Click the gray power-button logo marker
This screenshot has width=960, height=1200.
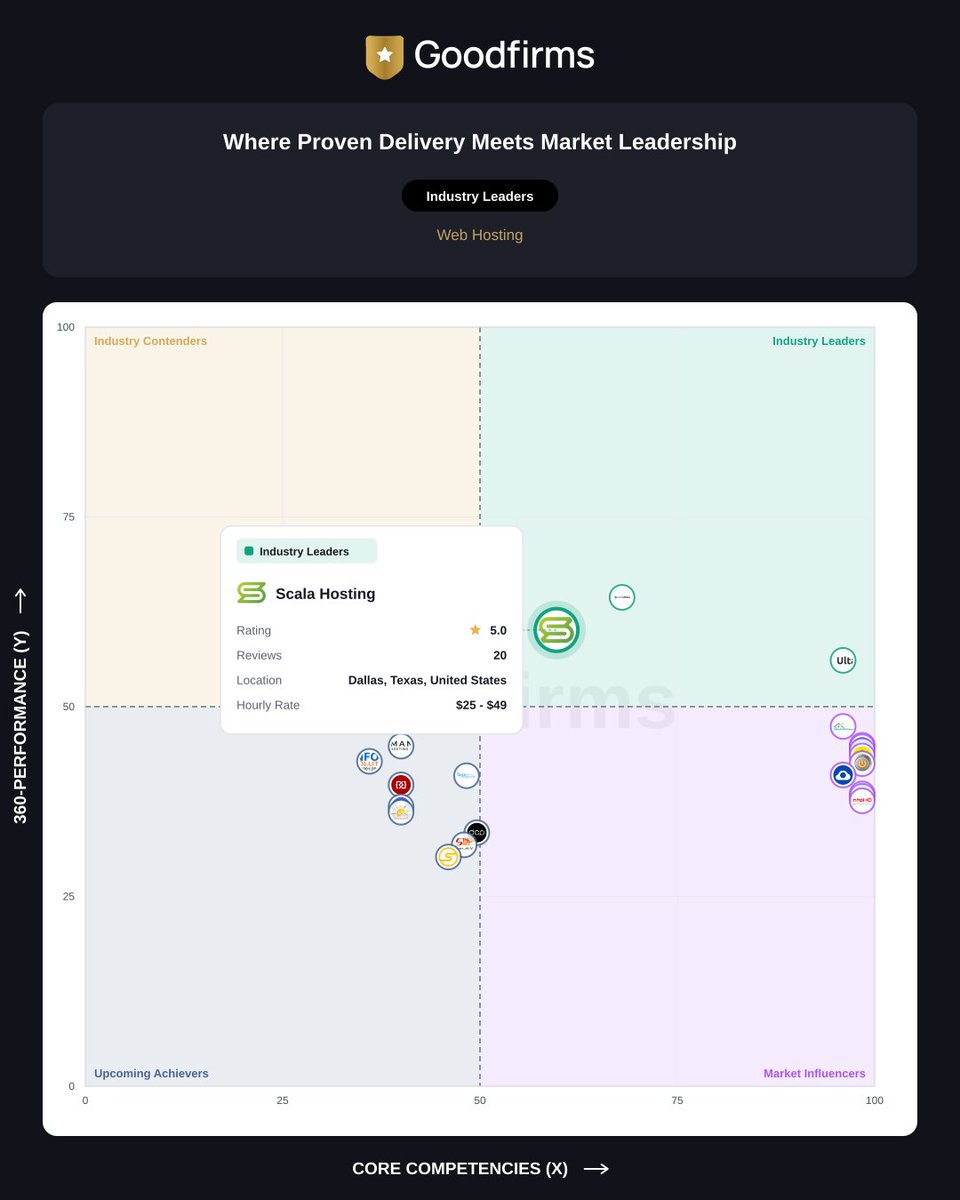pos(862,763)
